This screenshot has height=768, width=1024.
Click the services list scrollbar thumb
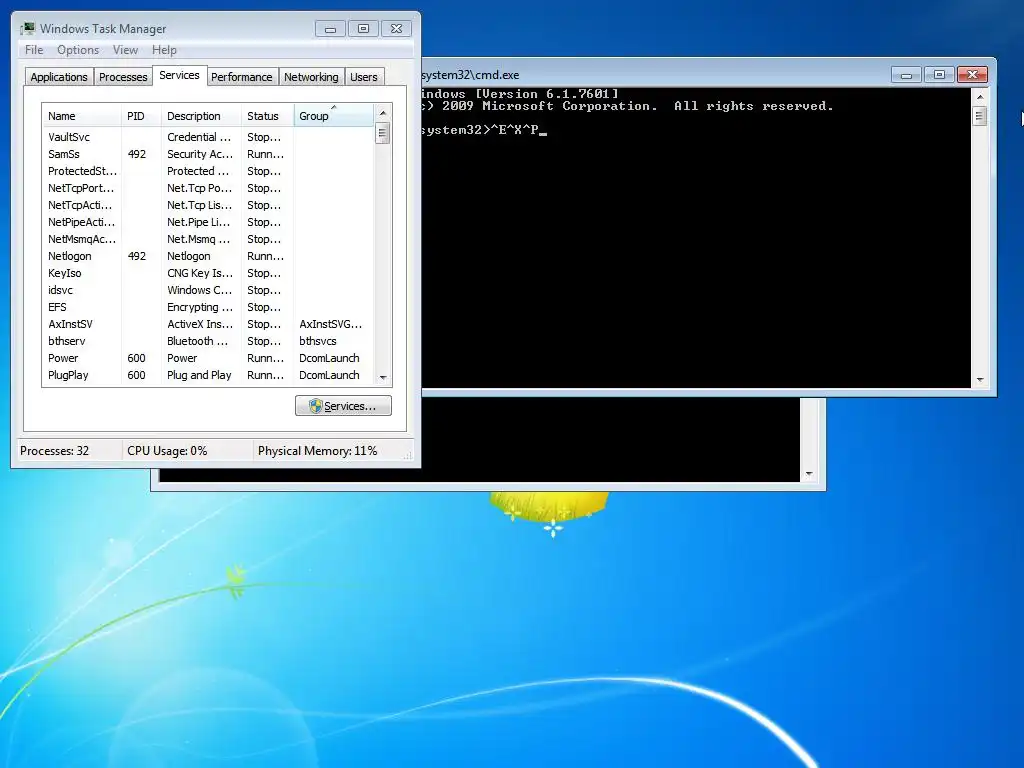383,133
